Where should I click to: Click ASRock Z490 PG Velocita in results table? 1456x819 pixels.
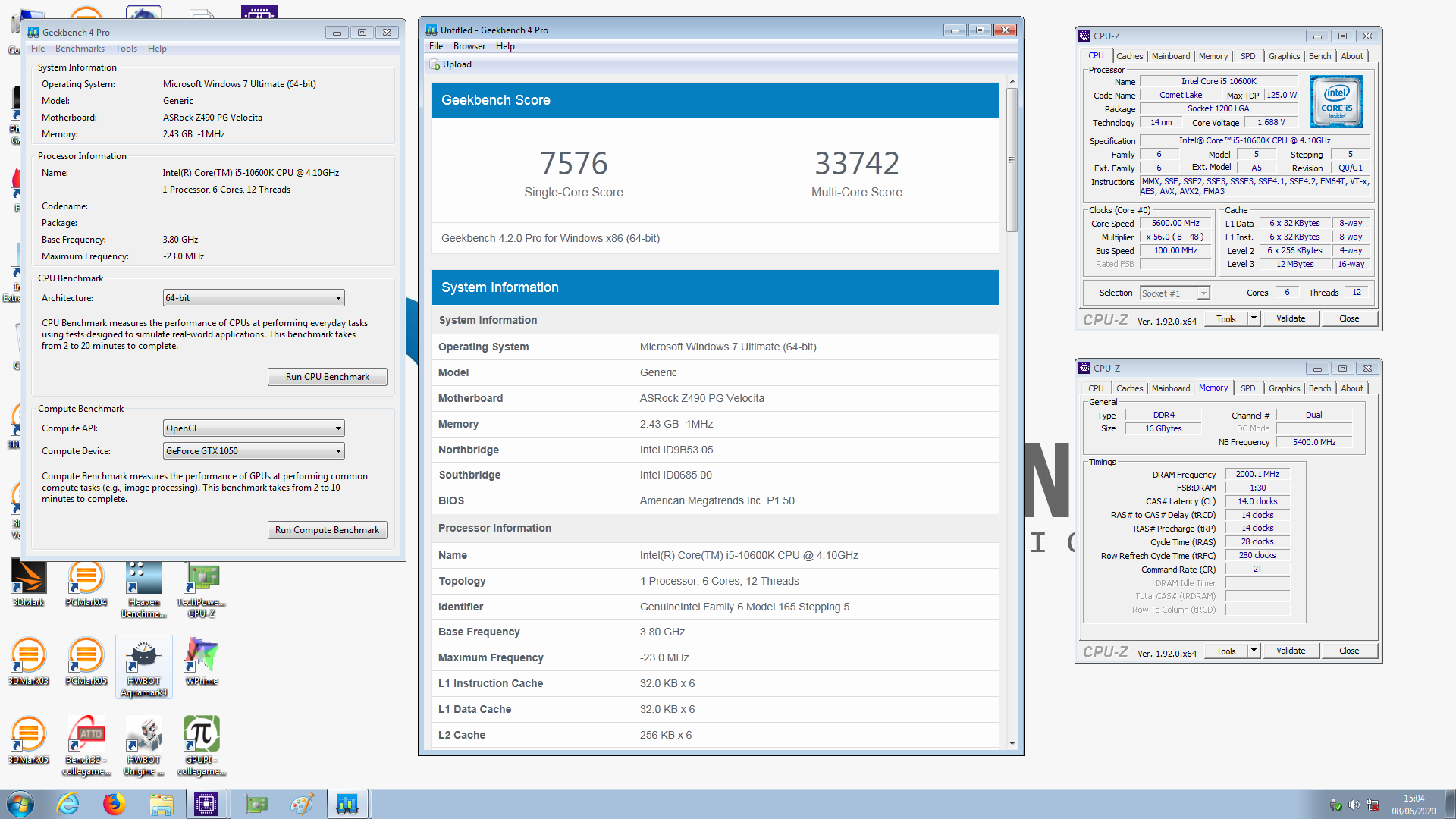702,399
